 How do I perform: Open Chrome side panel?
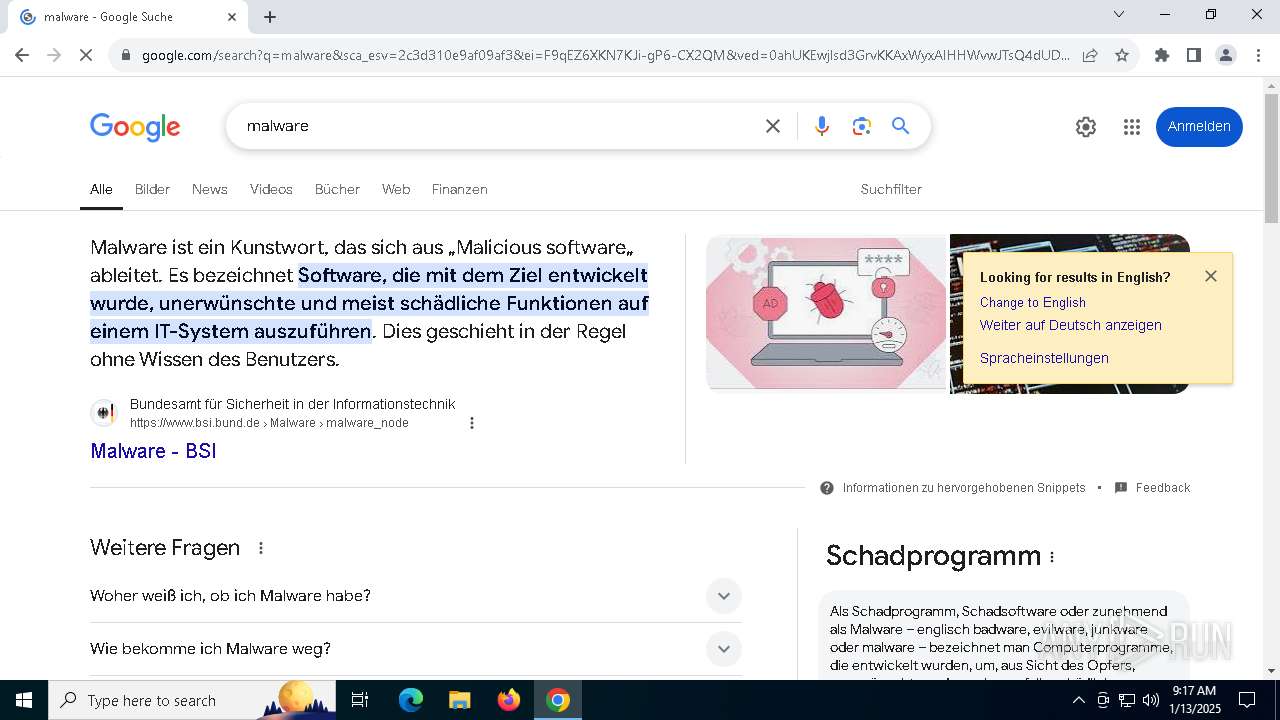pos(1194,55)
